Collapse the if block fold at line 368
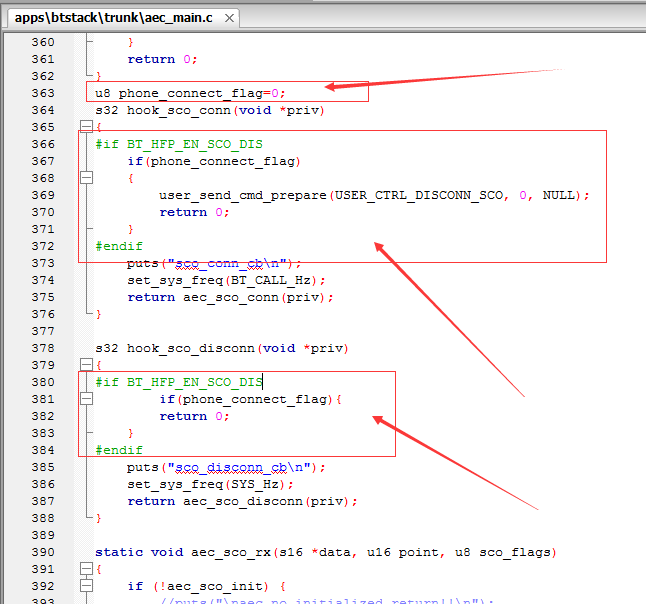 coord(87,178)
